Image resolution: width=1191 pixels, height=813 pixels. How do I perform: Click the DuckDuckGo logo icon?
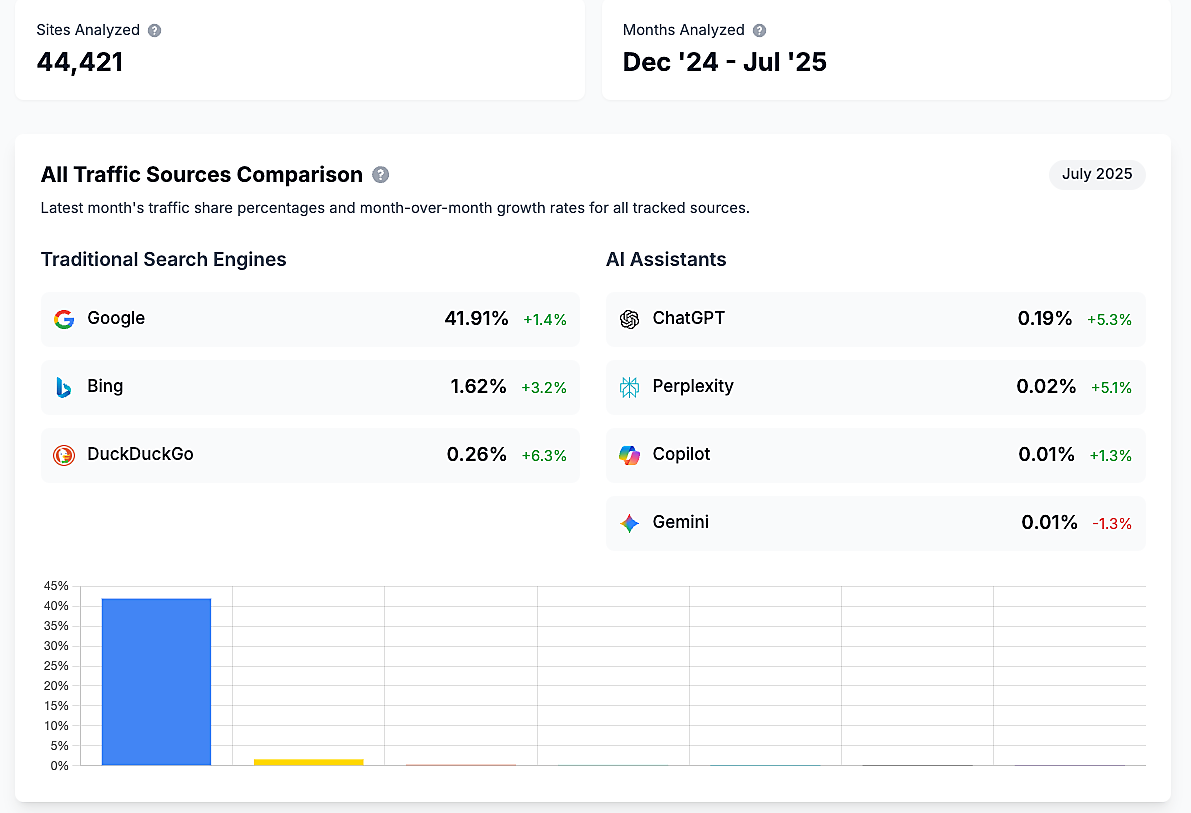[x=64, y=455]
